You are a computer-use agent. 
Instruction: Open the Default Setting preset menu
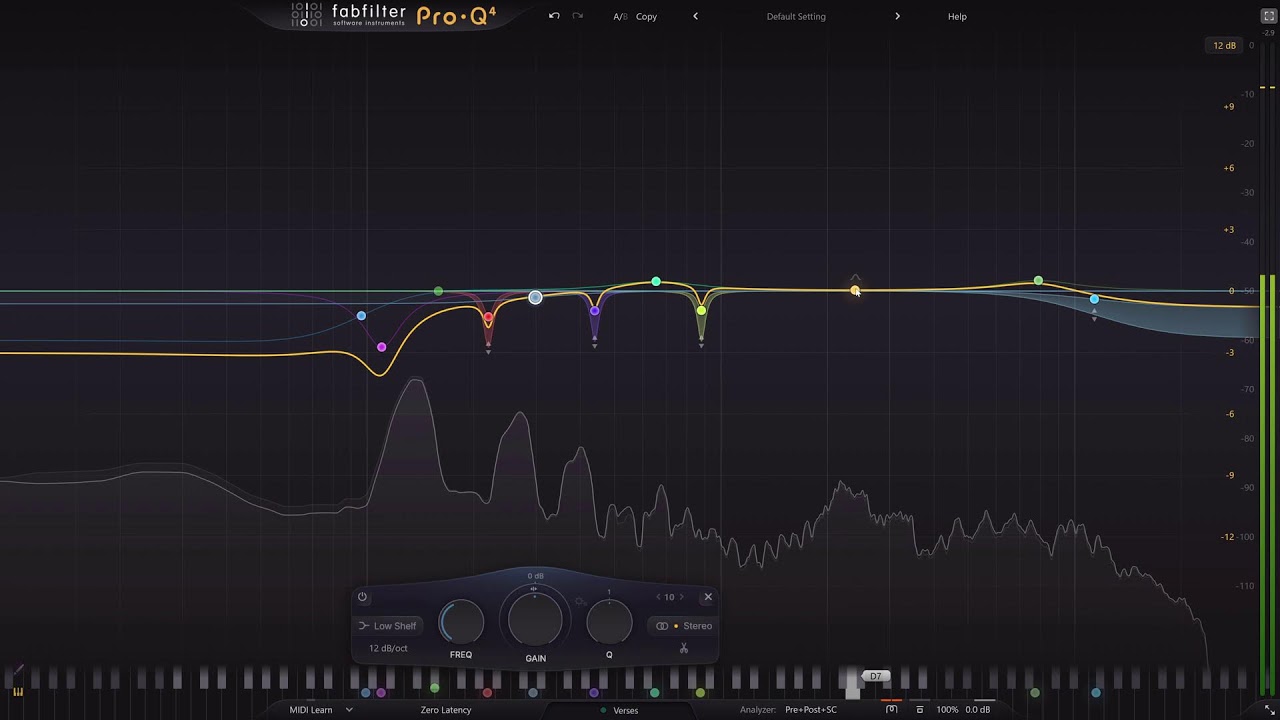coord(796,16)
